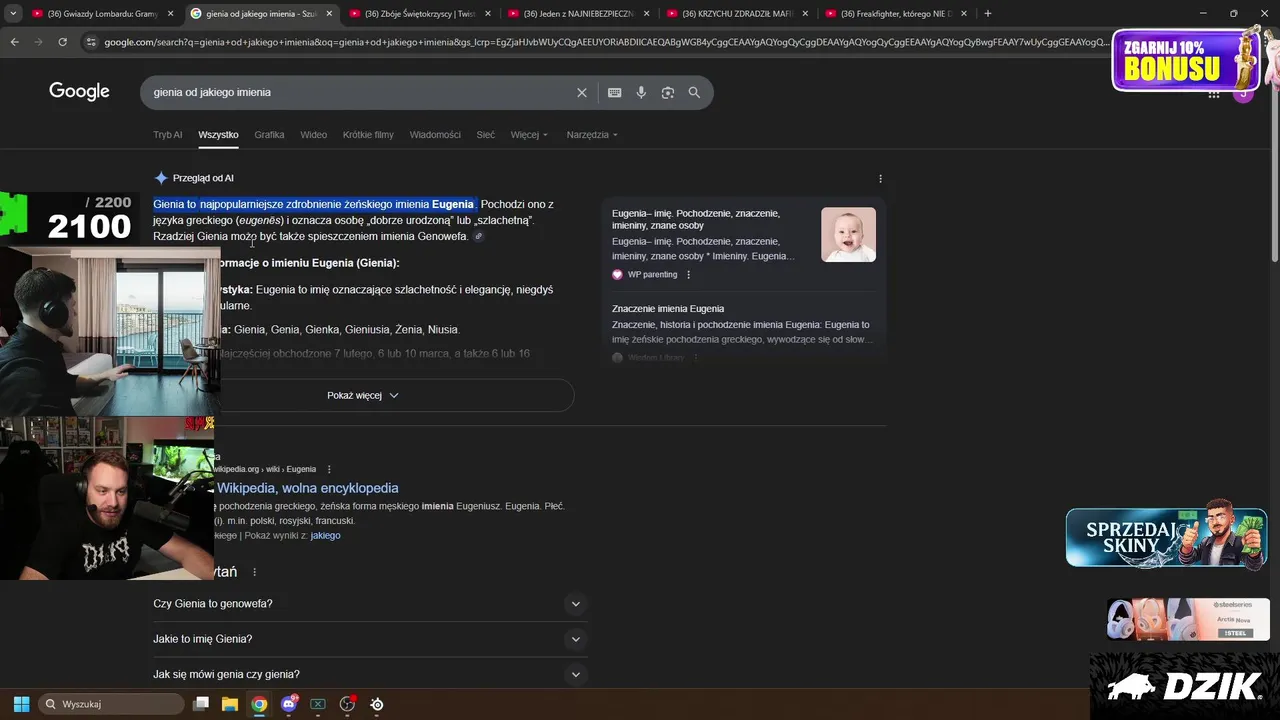Select the Wszystko results tab
The image size is (1280, 720).
pos(218,134)
